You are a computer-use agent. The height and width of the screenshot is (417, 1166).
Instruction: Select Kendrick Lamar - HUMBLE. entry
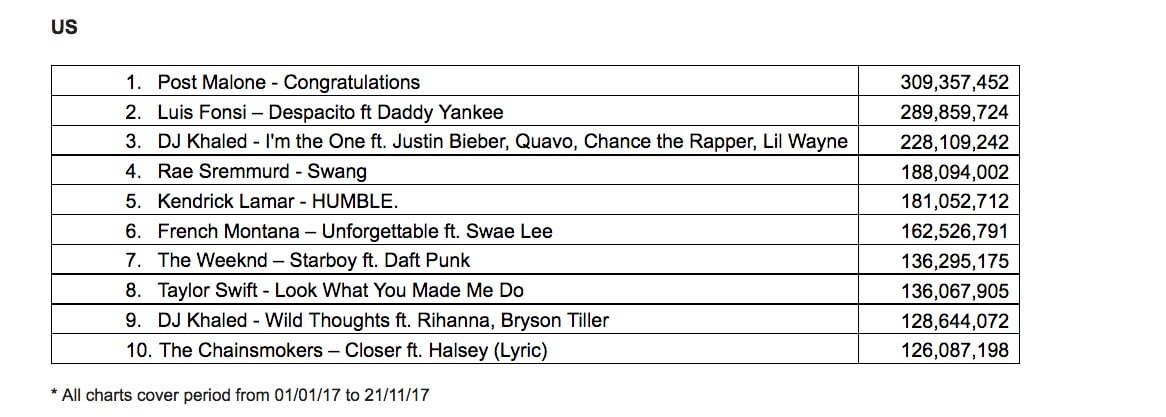(x=277, y=202)
